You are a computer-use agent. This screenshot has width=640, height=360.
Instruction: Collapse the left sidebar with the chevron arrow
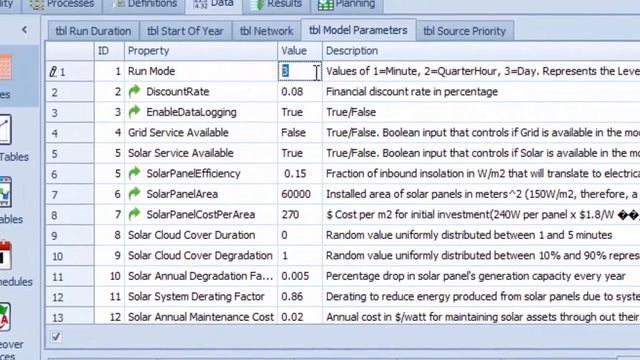pos(24,29)
